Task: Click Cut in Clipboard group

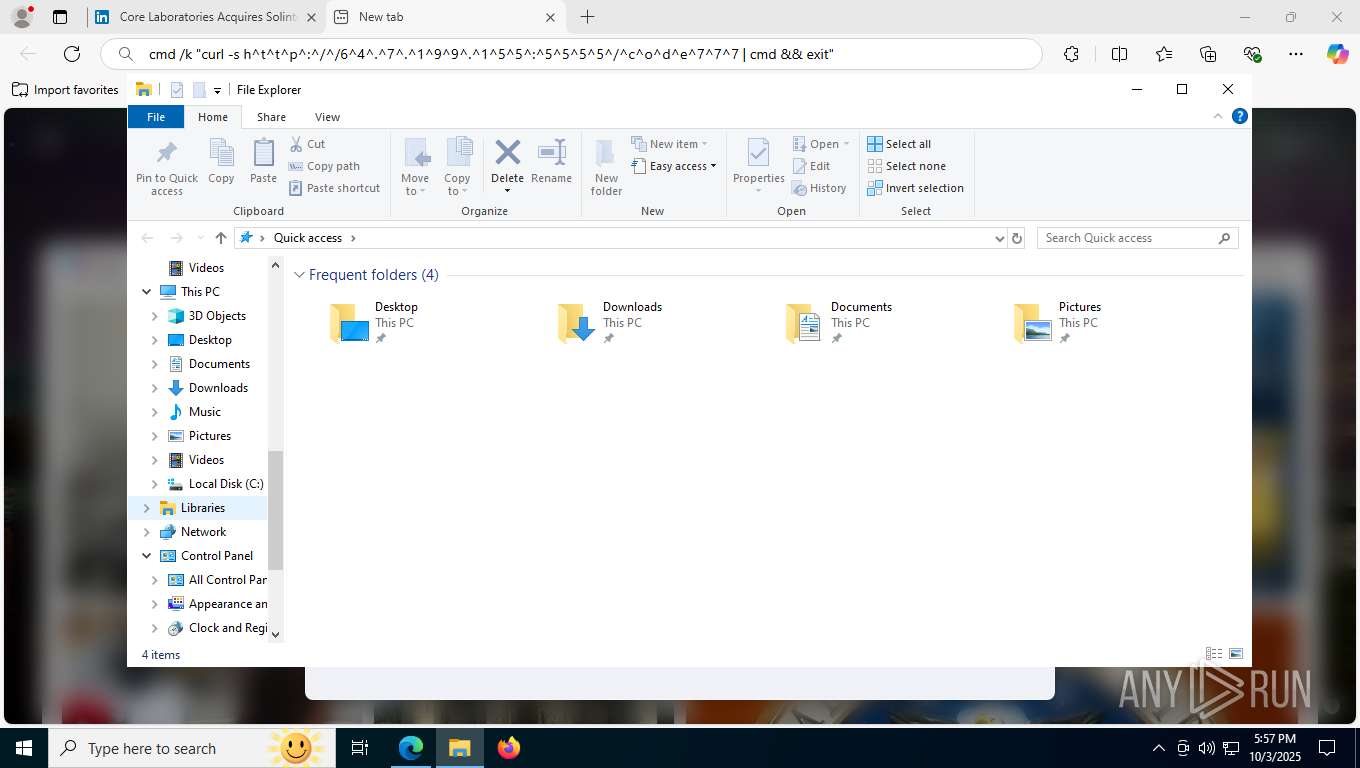Action: tap(307, 144)
